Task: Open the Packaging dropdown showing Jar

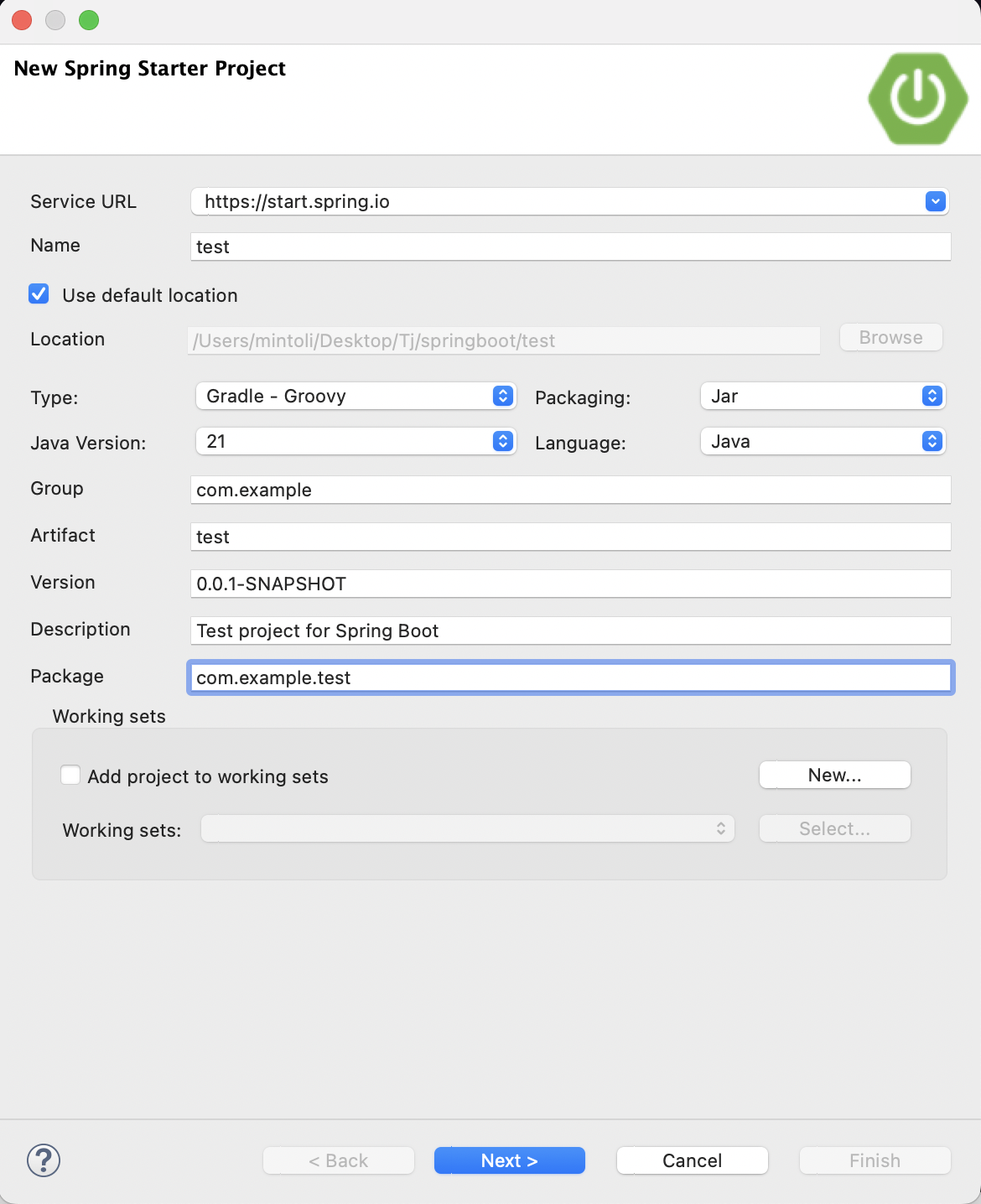Action: pos(823,396)
